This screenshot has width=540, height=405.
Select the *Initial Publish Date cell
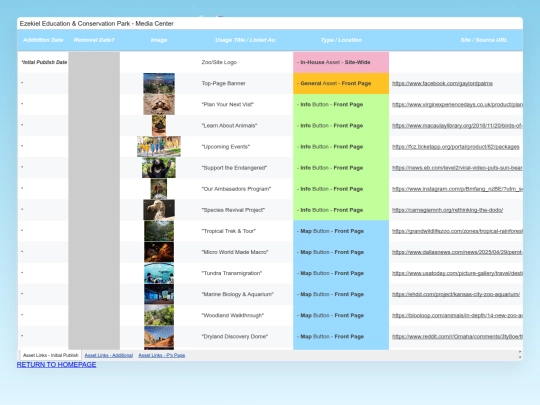[x=43, y=62]
